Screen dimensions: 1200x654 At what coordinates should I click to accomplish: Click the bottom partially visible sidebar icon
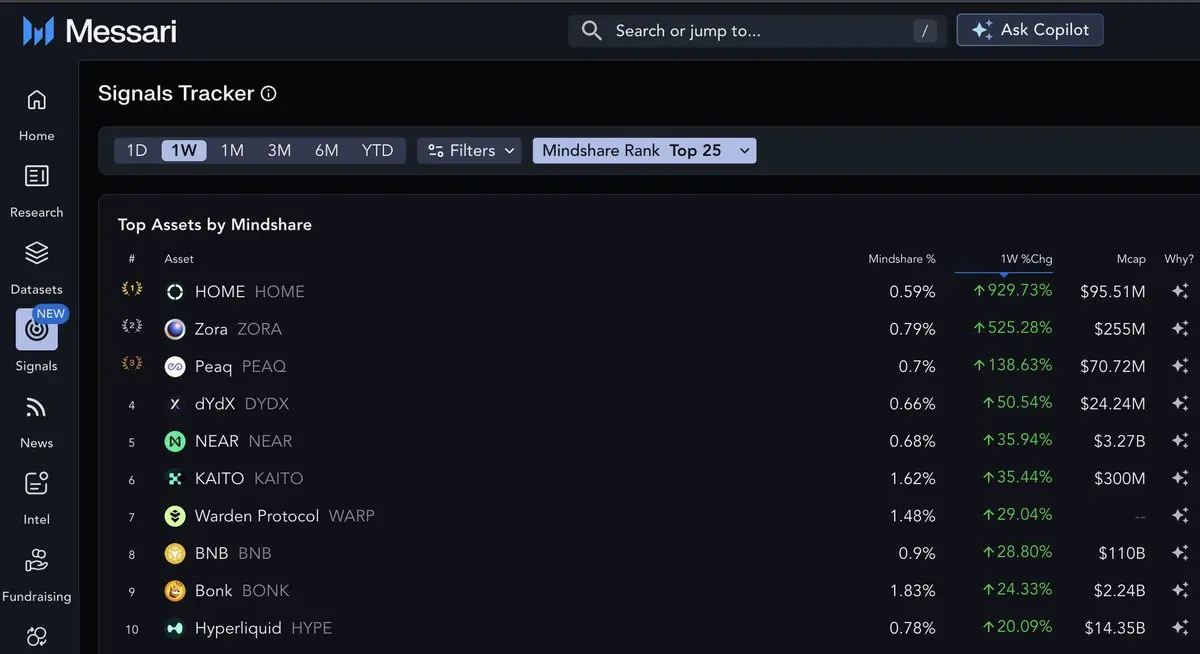[x=36, y=636]
